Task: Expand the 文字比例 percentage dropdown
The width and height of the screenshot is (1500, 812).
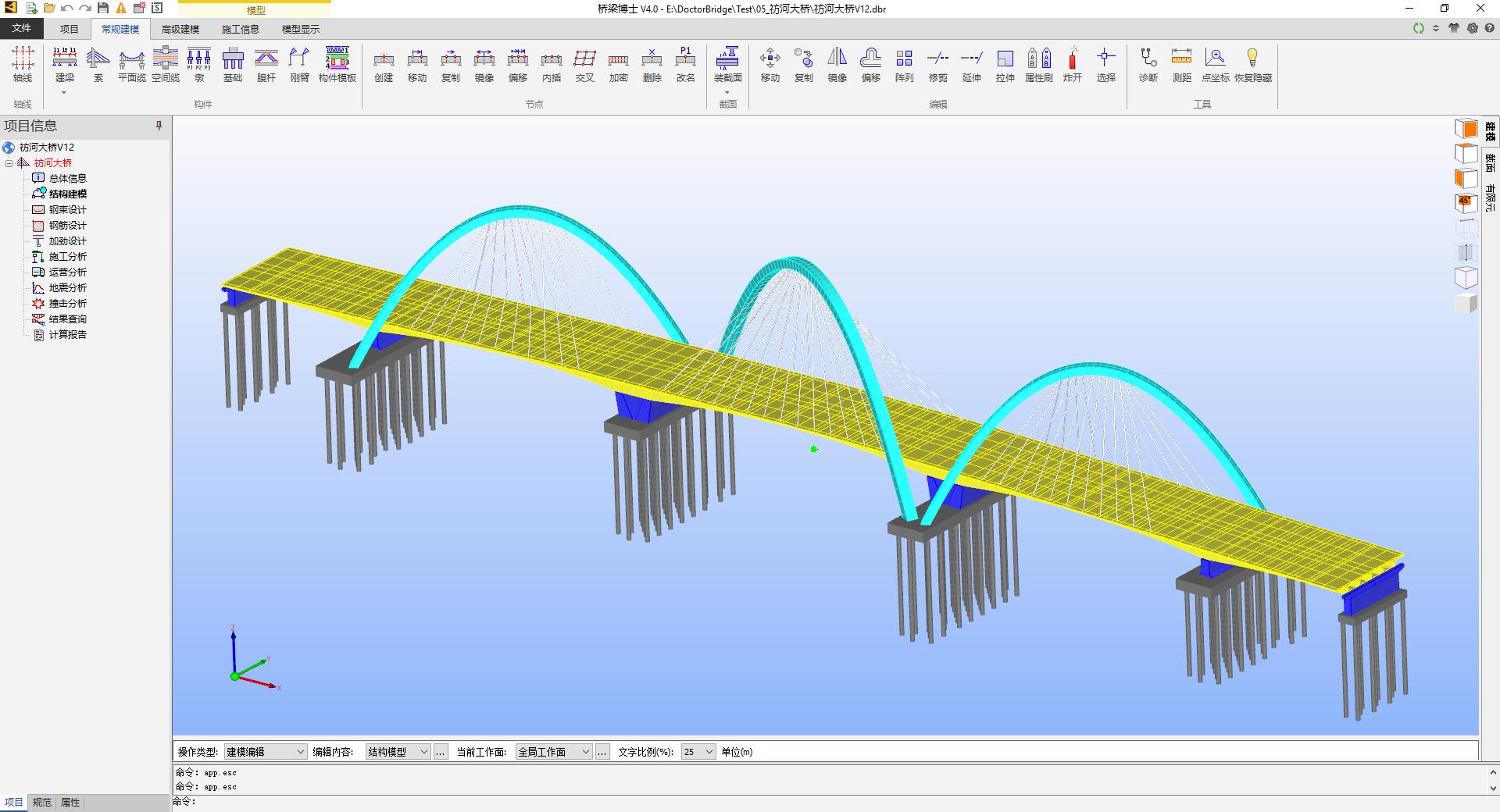Action: pos(698,752)
